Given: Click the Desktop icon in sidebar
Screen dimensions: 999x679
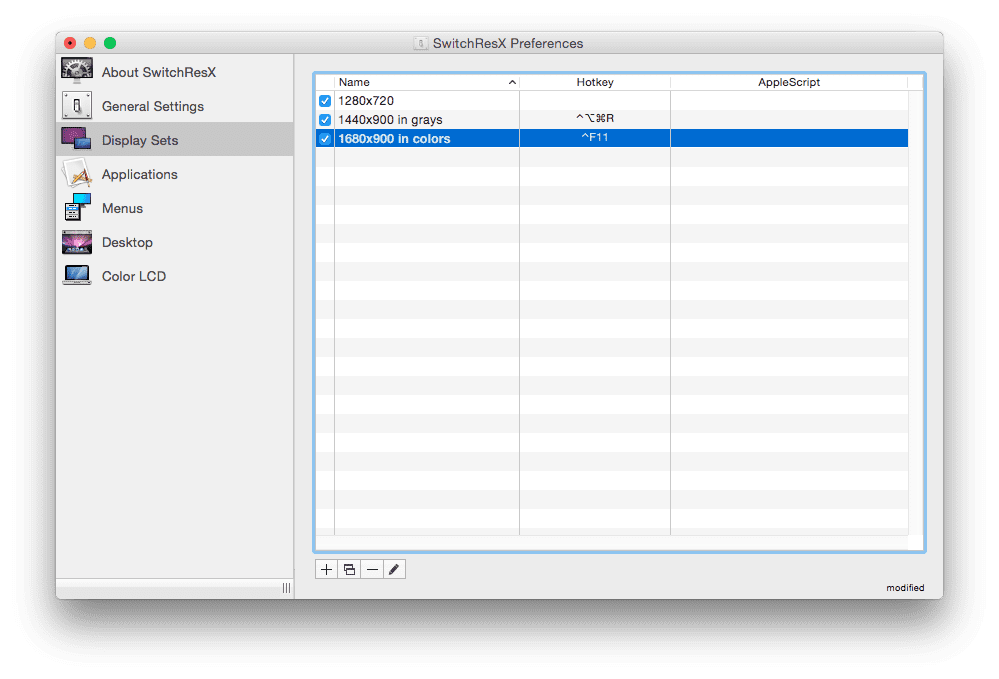Looking at the screenshot, I should pos(77,242).
